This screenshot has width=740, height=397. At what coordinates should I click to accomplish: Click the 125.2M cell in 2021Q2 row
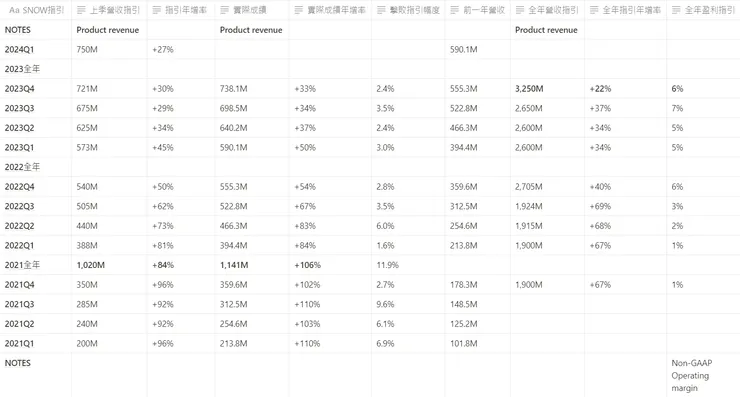tap(463, 324)
